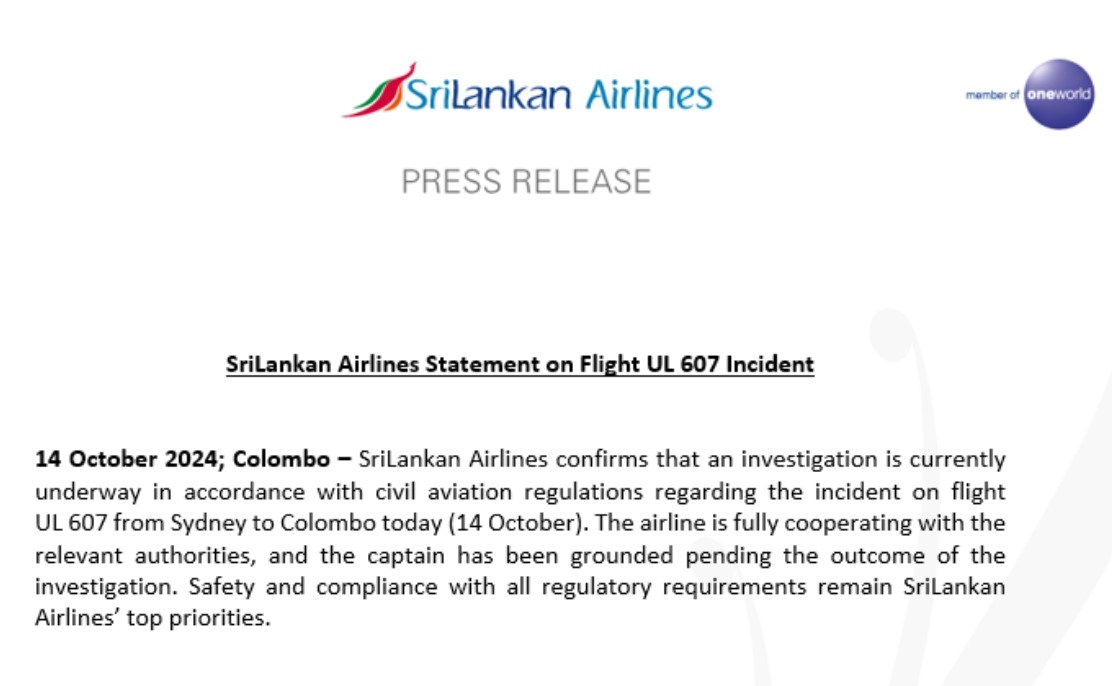
Task: Click the SriLankan Airlines peacock emblem
Action: [378, 90]
